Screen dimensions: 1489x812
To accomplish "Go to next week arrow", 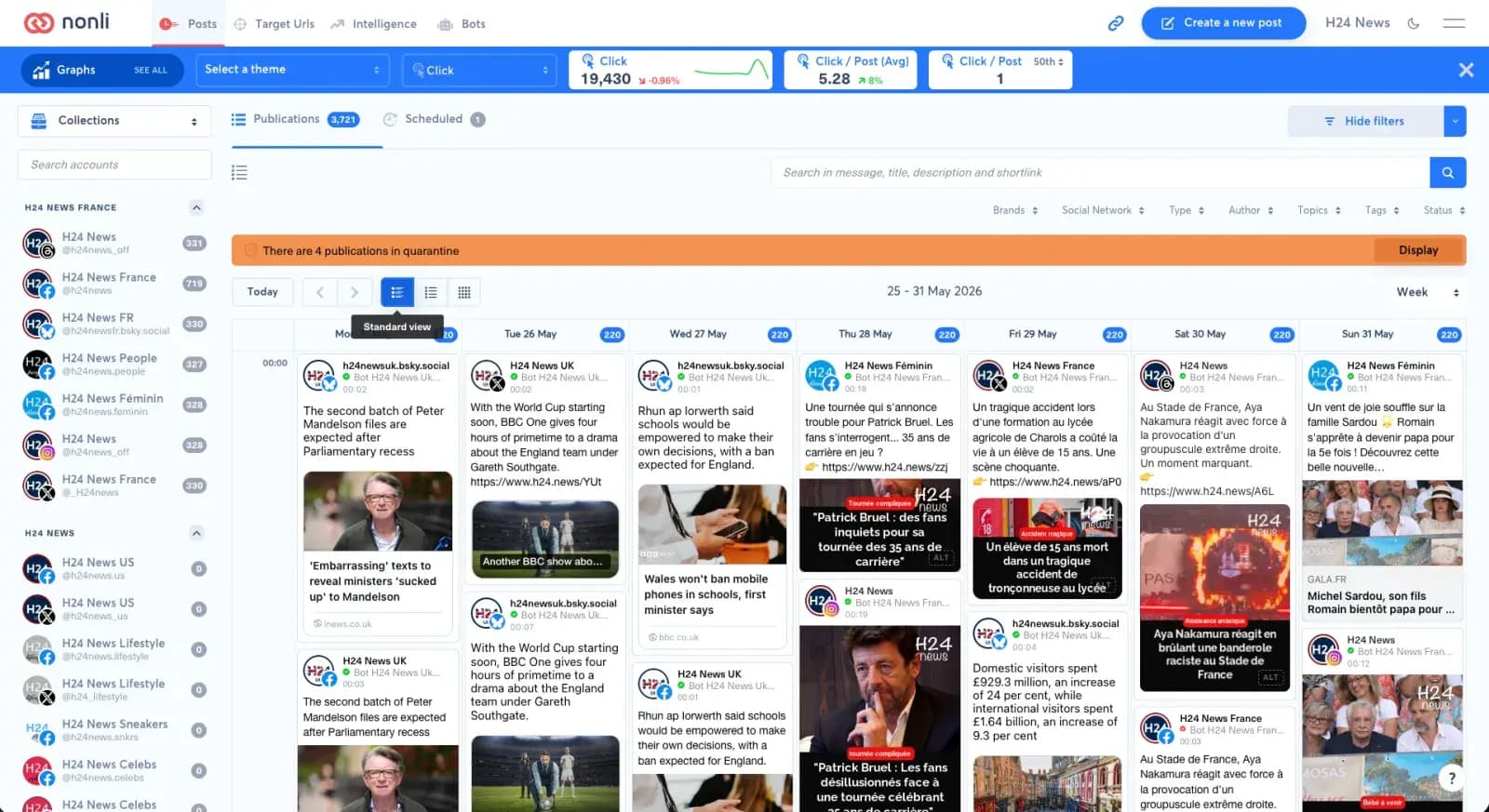I will [x=354, y=292].
